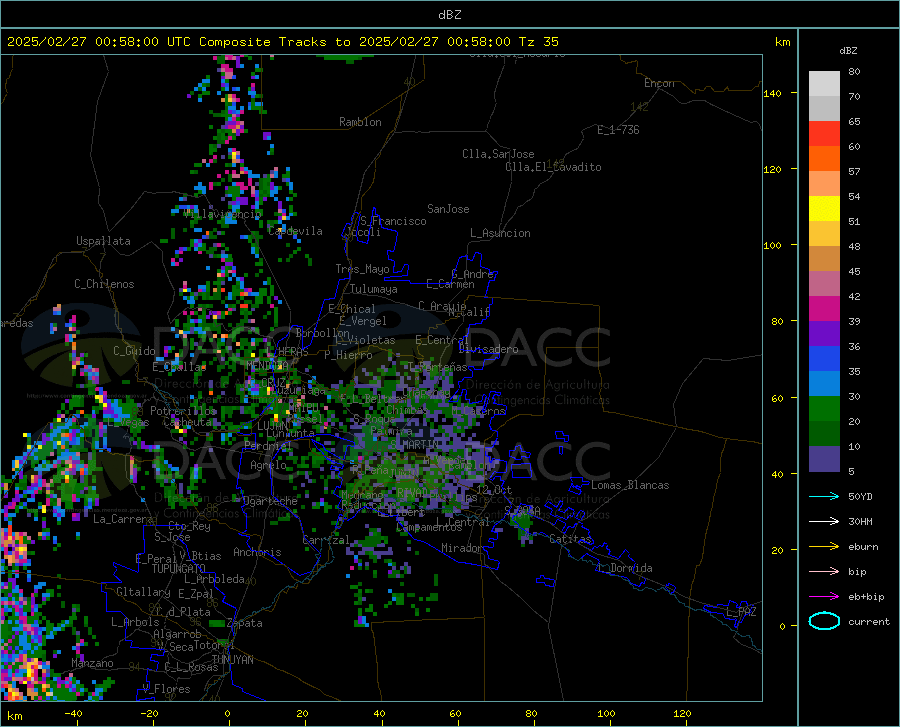The image size is (900, 727).
Task: Click the SanJose place label
Action: [x=448, y=209]
